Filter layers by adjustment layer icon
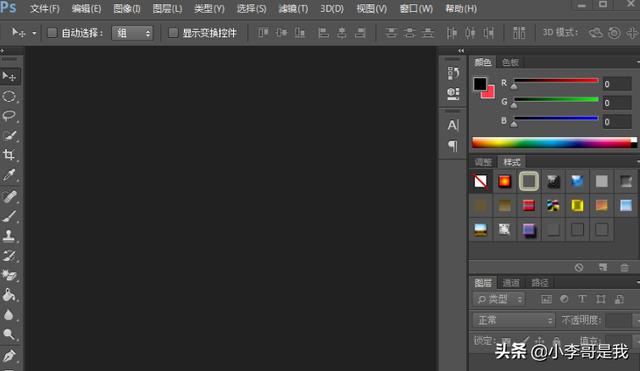640x371 pixels. click(564, 299)
